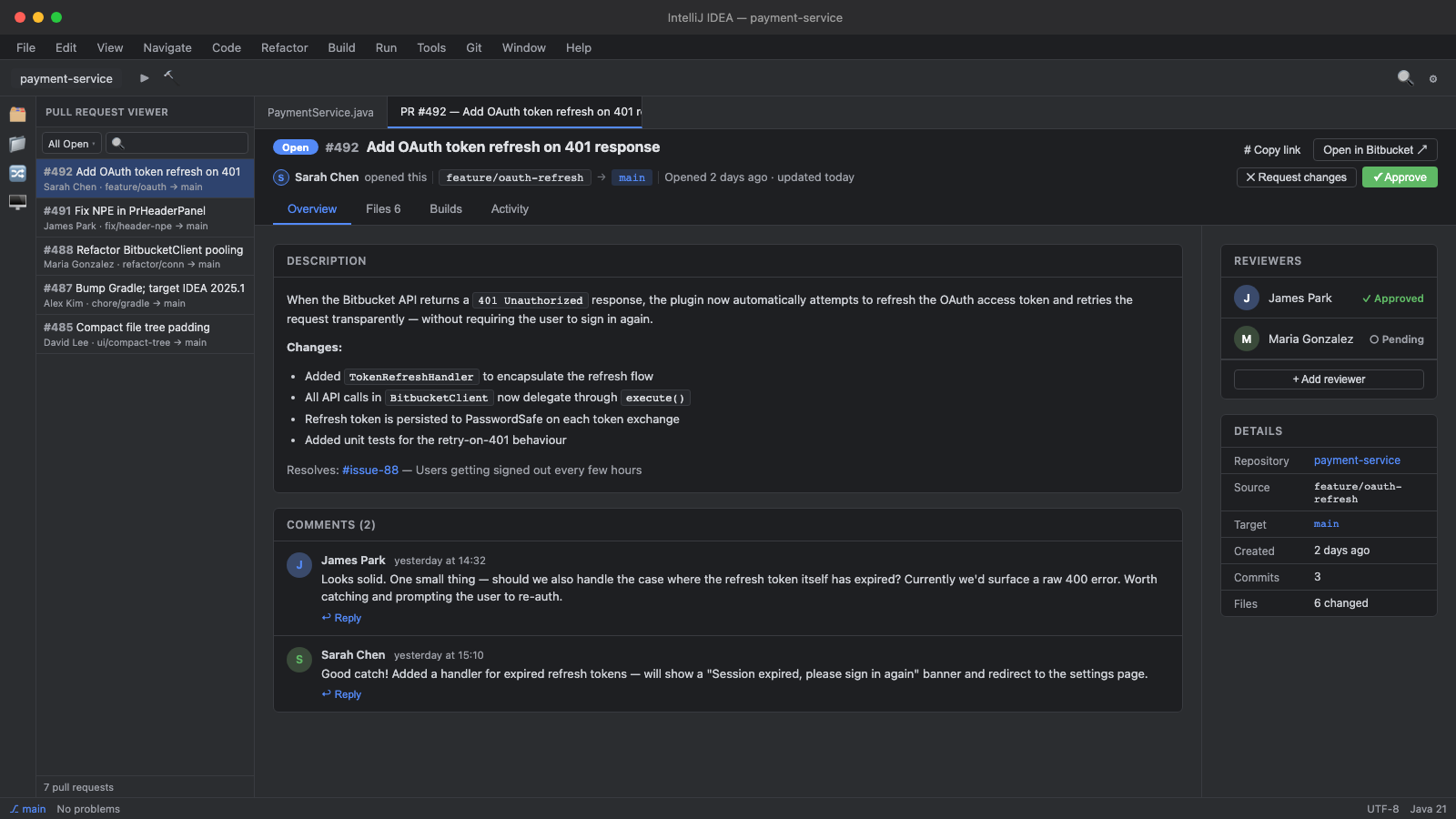Click Maria Gonzalez's reviewer avatar
Screen dimensions: 1456x819
1247,339
